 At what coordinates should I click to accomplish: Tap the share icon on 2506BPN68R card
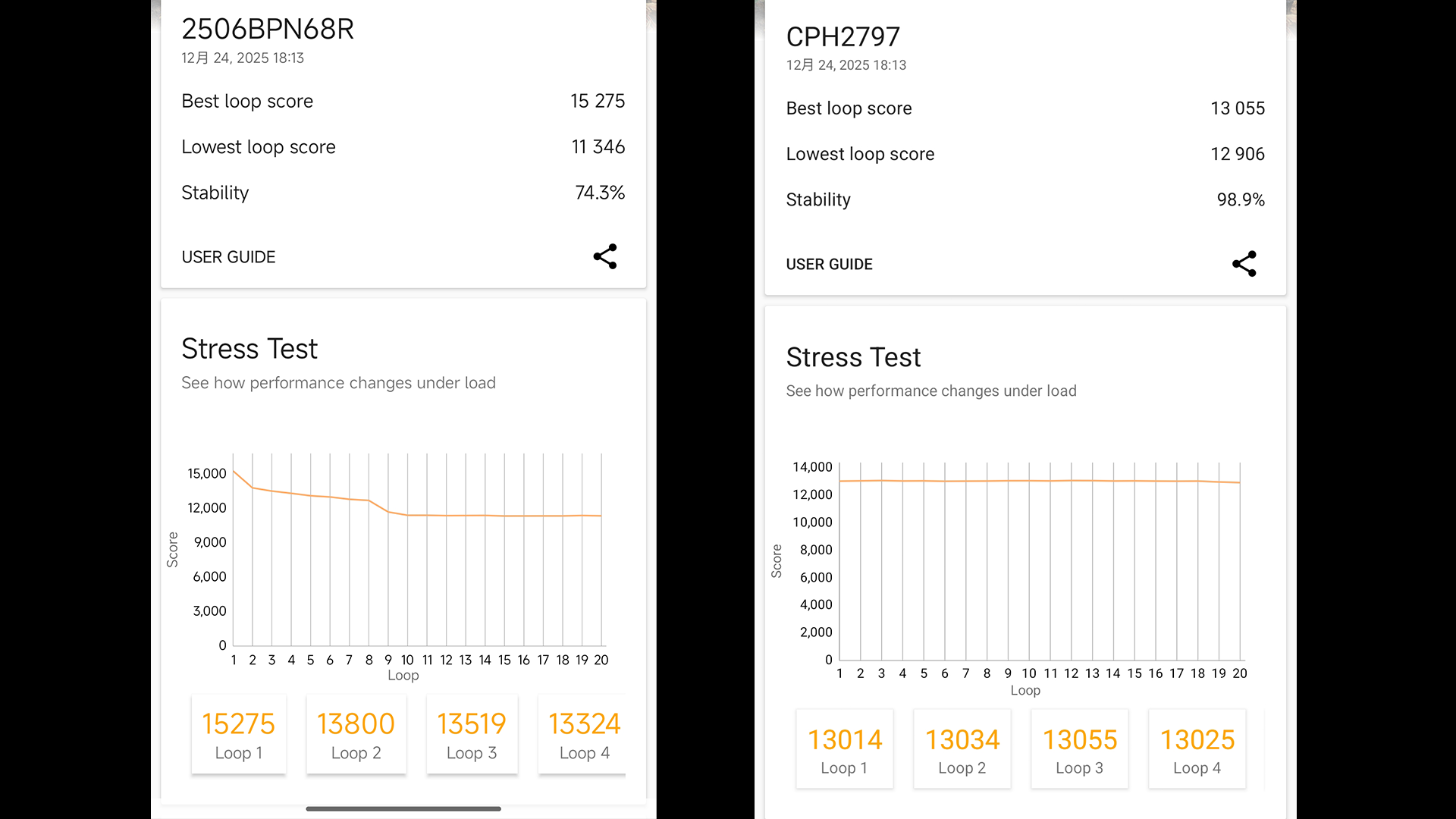tap(605, 256)
